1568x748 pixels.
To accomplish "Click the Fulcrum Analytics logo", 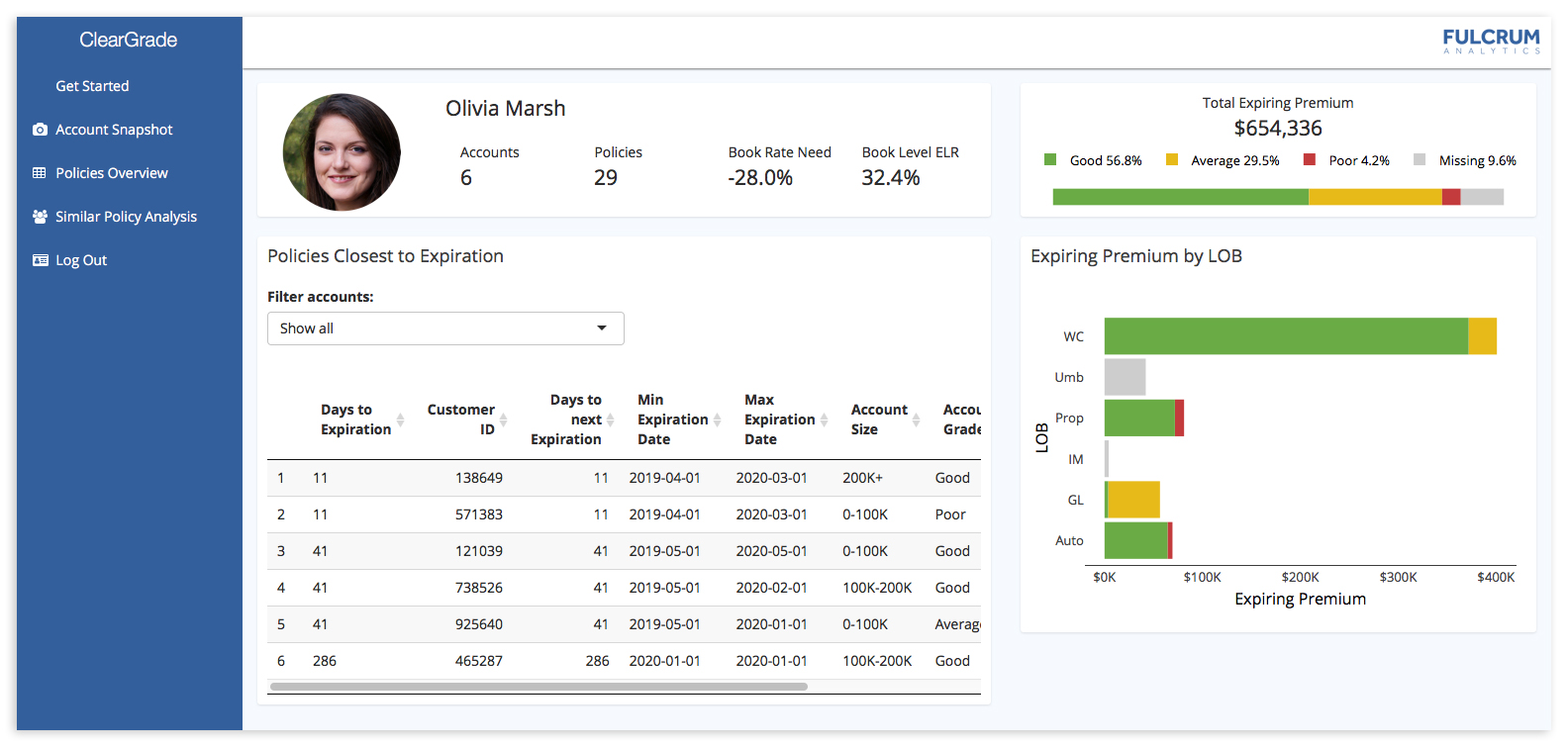I will (x=1491, y=41).
